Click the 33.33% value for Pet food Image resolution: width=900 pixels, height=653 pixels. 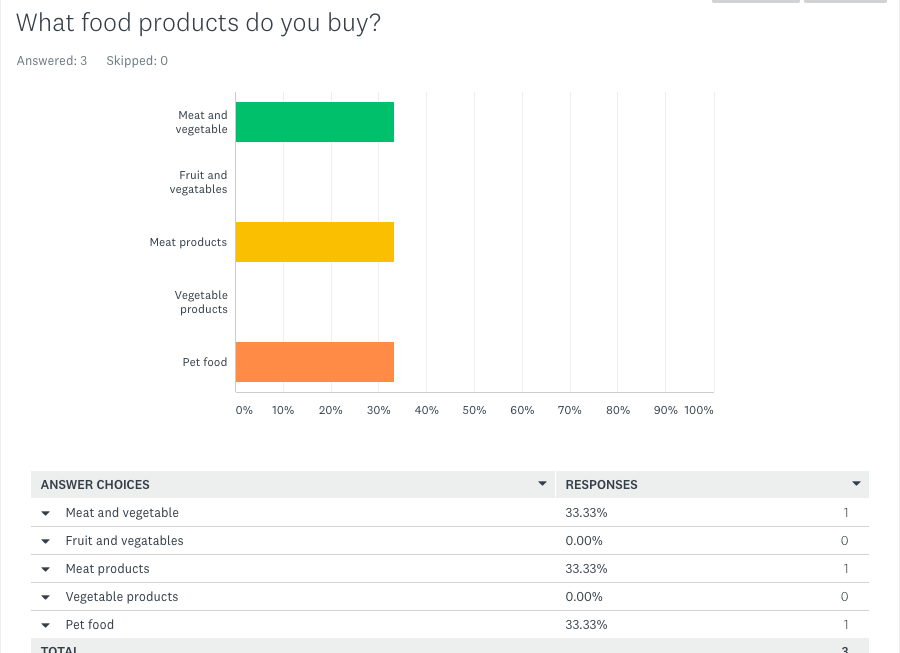586,625
